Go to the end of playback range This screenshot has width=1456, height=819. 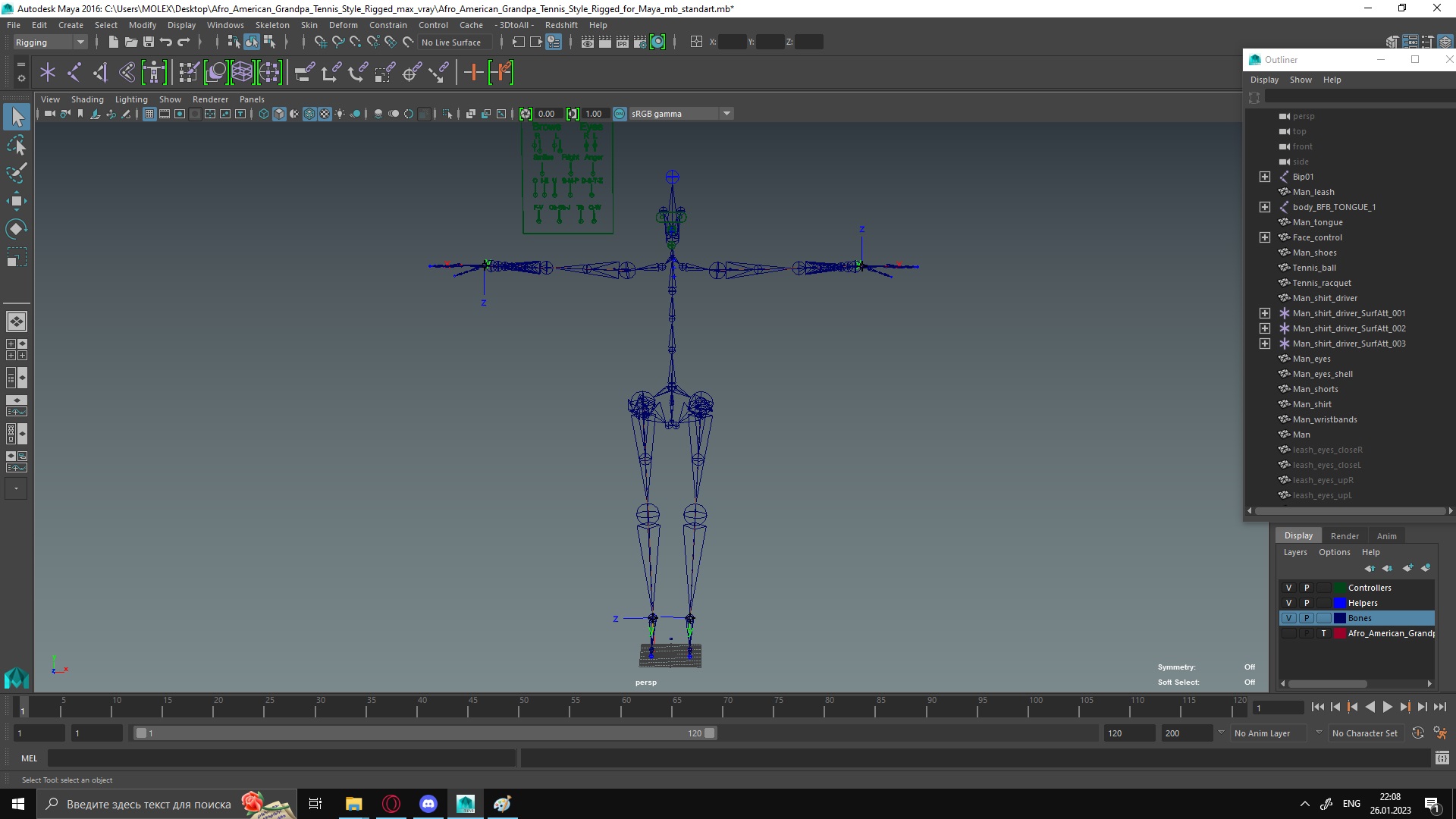[x=1439, y=707]
